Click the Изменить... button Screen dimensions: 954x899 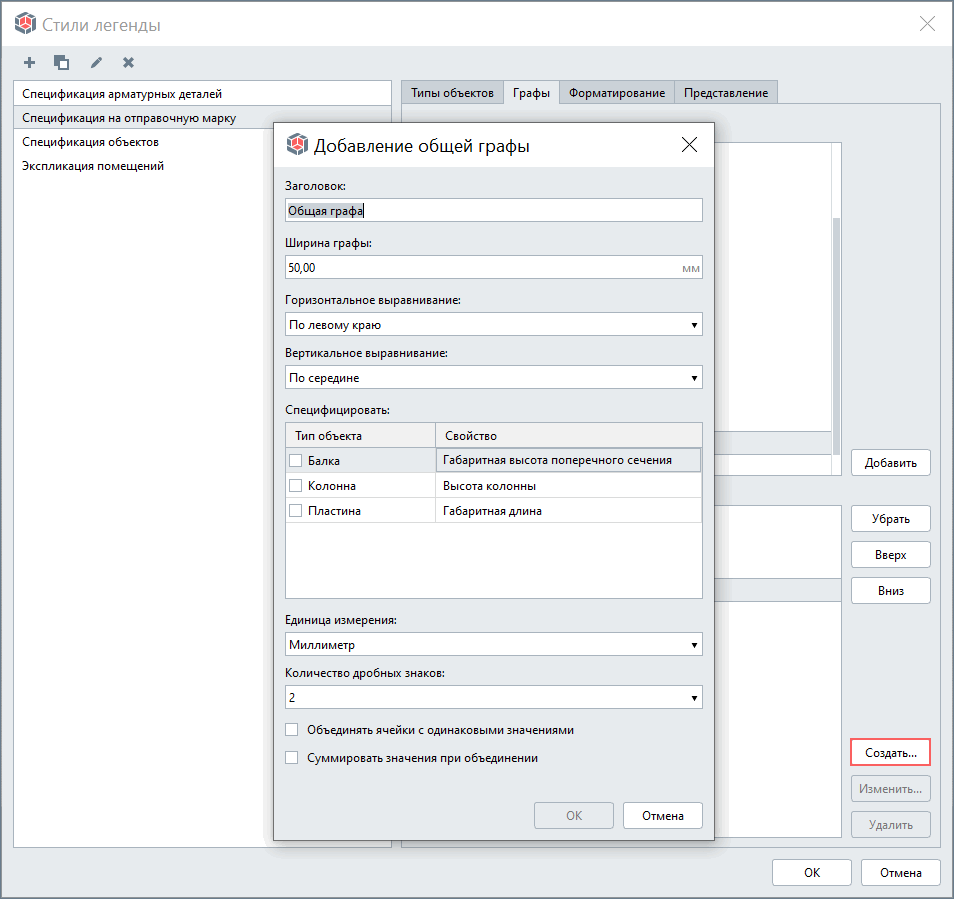point(891,788)
